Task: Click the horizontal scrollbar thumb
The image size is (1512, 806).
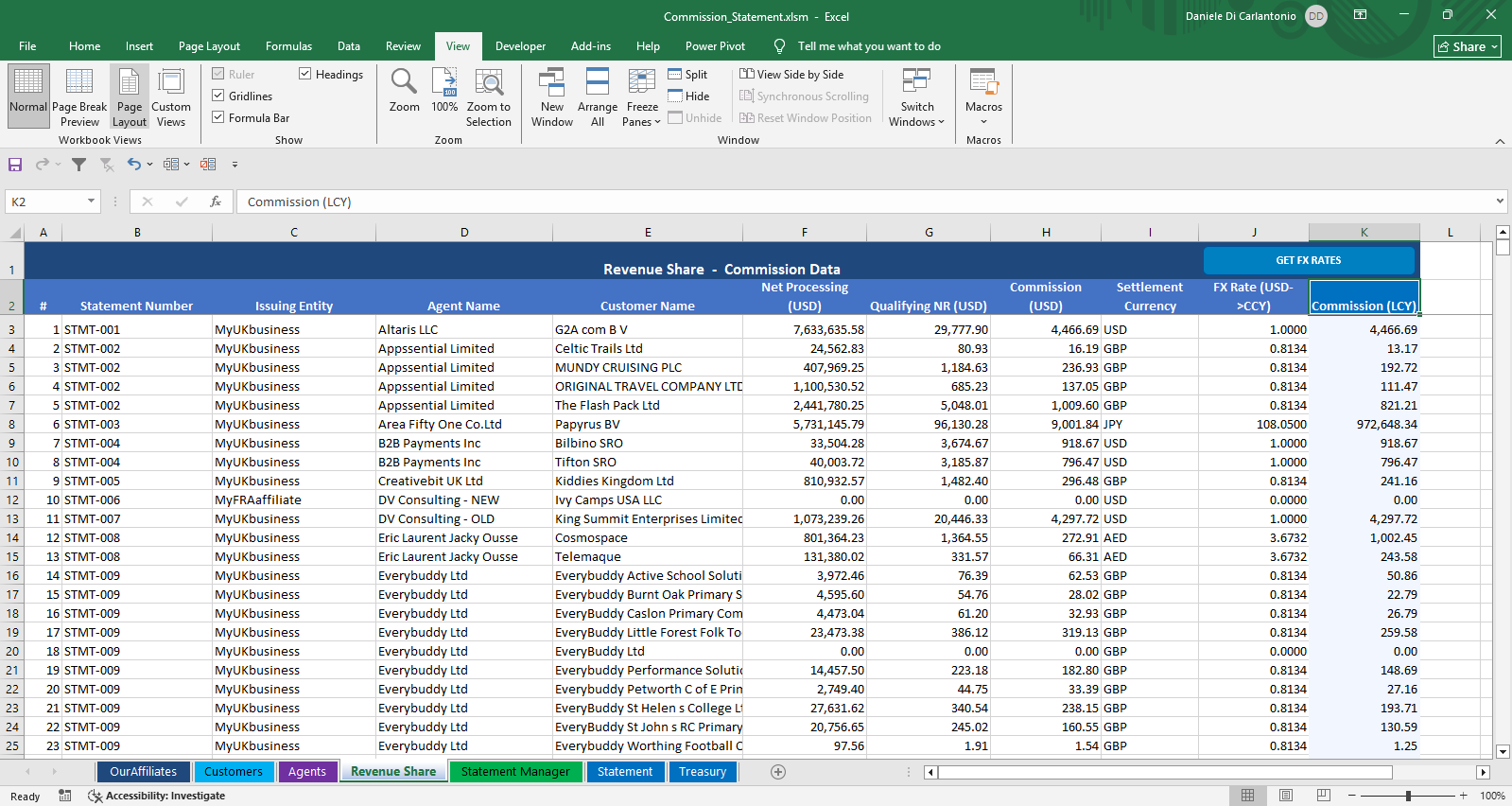Action: point(1165,772)
